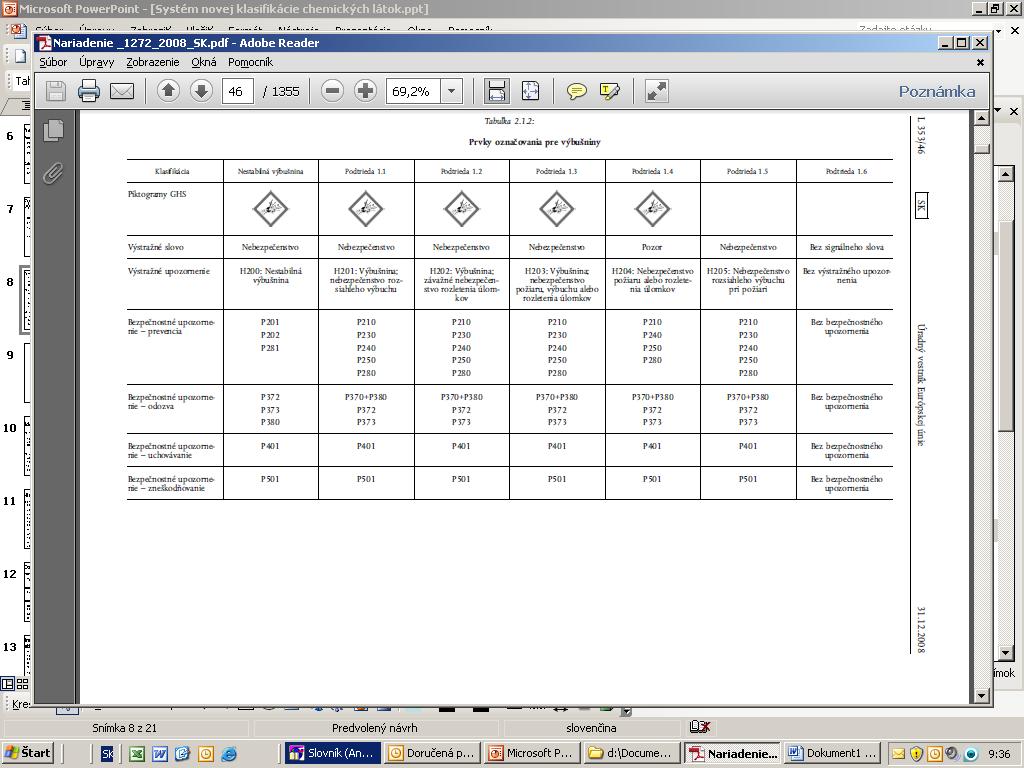Click 'Snímka 8 z 21' status text

coord(124,728)
